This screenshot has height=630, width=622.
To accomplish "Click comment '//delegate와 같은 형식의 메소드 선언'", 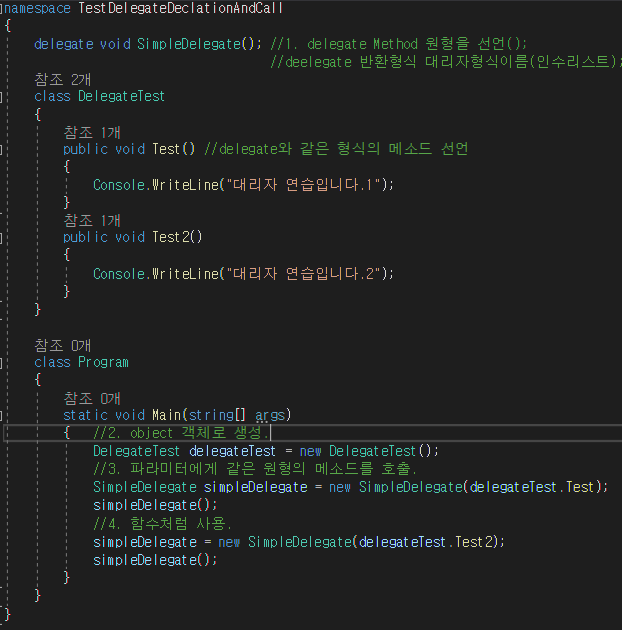I will tap(336, 149).
